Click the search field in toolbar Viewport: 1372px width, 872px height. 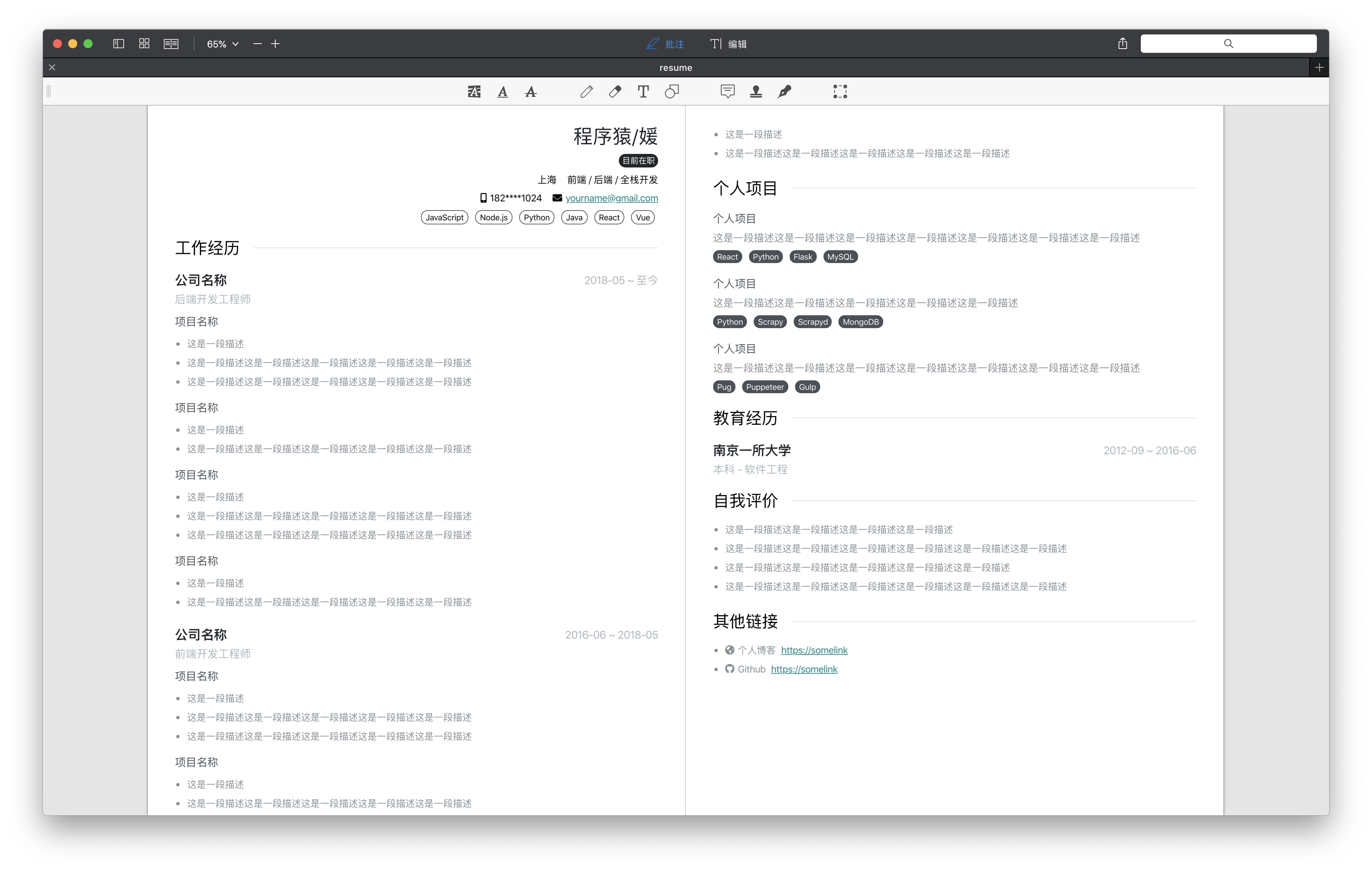[1228, 44]
